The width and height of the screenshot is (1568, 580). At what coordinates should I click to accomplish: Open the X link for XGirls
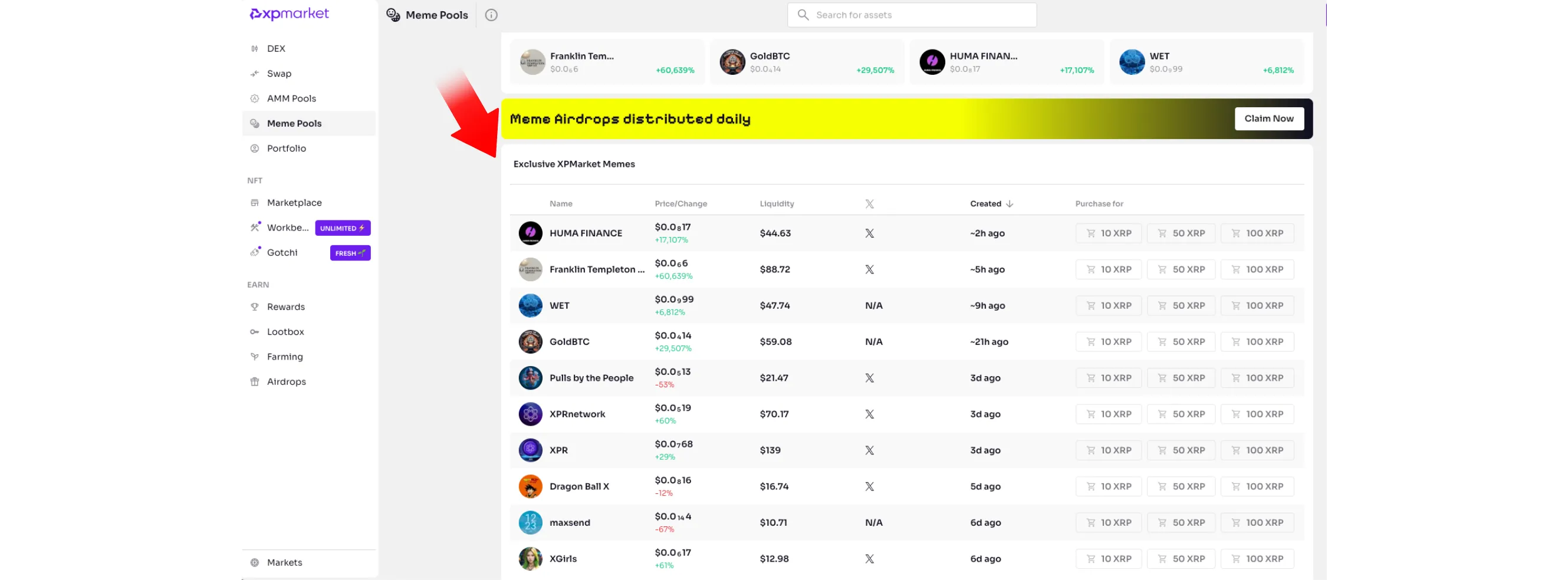(869, 559)
